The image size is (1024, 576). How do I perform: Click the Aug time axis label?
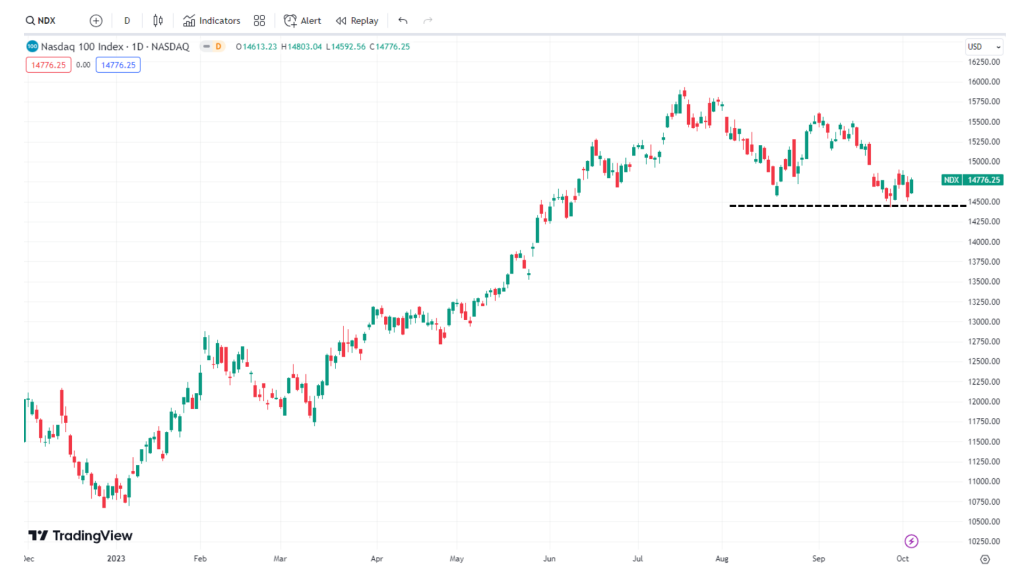722,559
